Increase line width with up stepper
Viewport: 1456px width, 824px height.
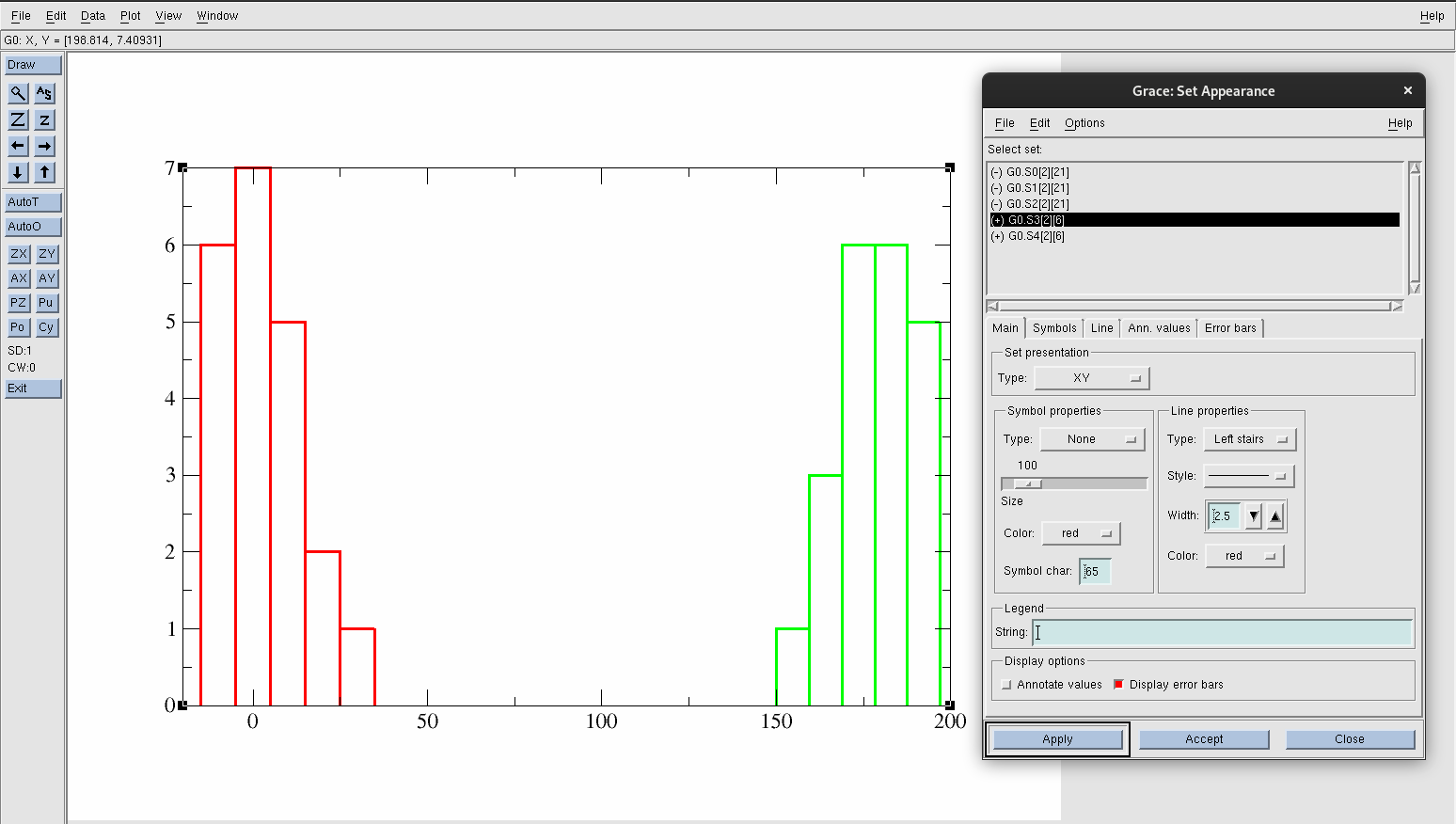click(x=1275, y=515)
